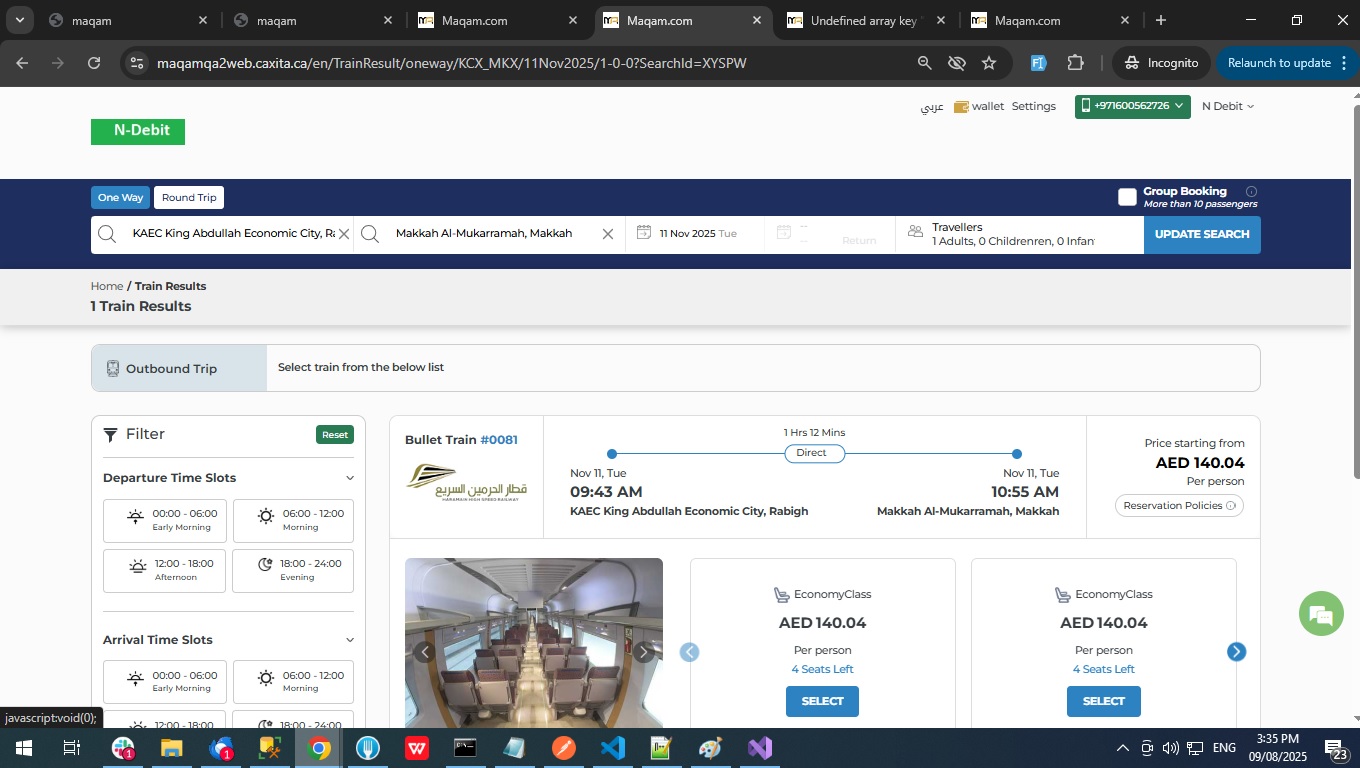The image size is (1360, 768).
Task: Show next train interior photo
Action: [644, 652]
